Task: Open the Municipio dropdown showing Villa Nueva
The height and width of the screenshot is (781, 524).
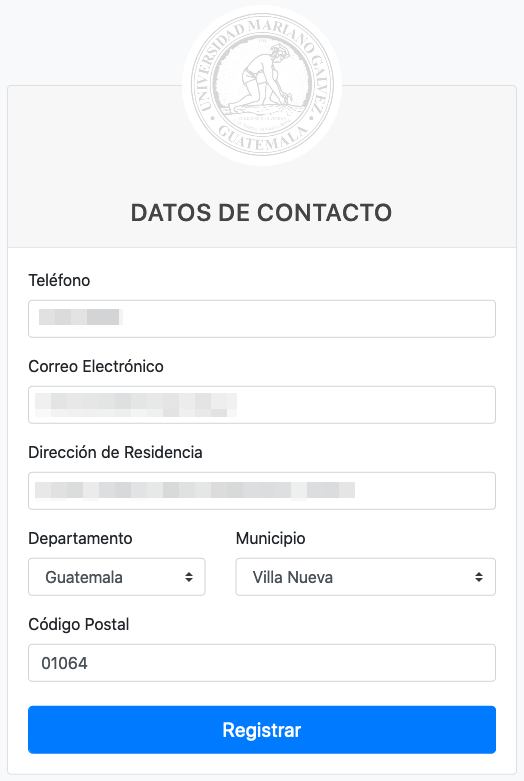Action: coord(366,577)
